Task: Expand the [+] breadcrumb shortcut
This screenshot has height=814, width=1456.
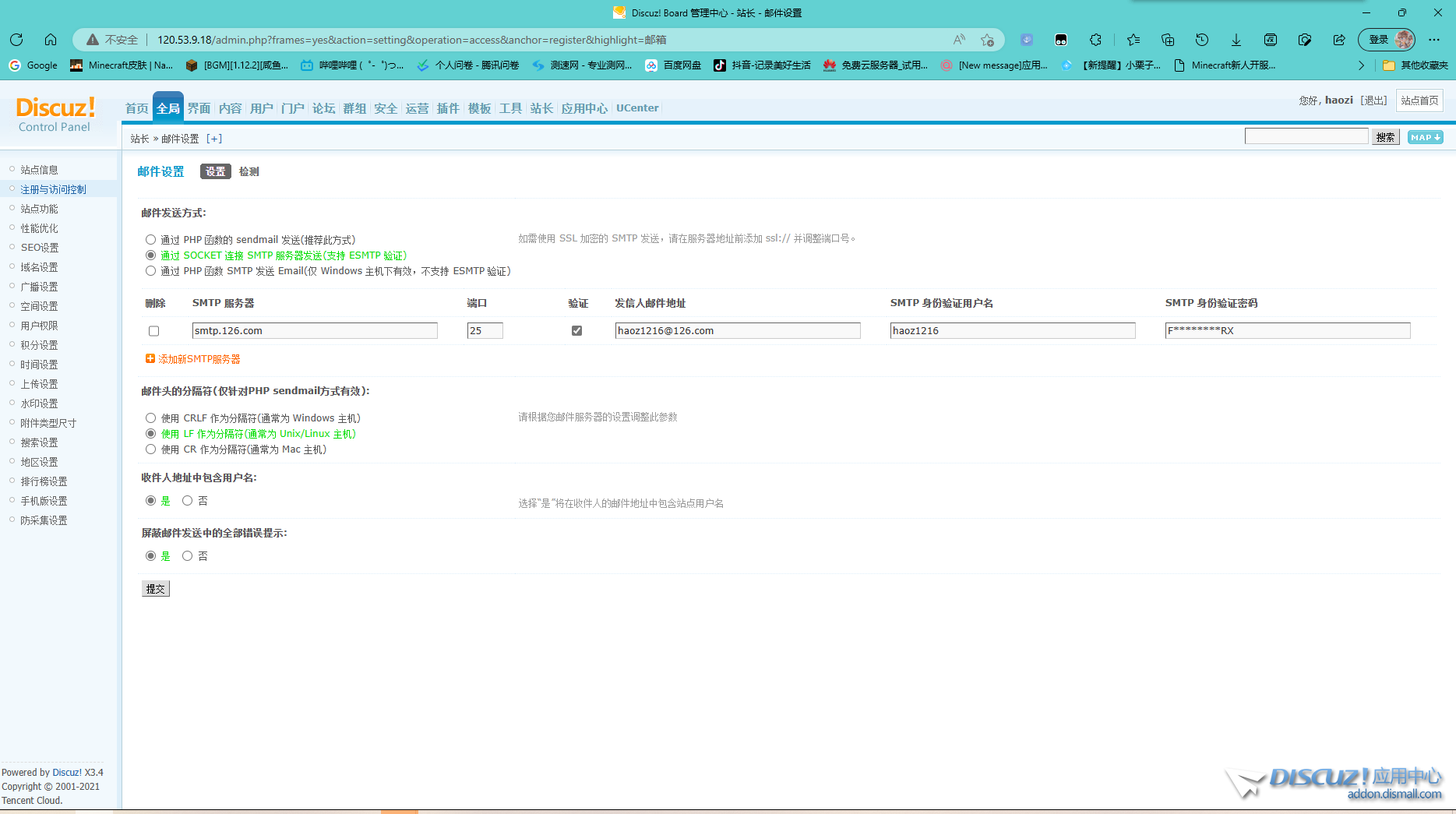Action: [x=214, y=139]
